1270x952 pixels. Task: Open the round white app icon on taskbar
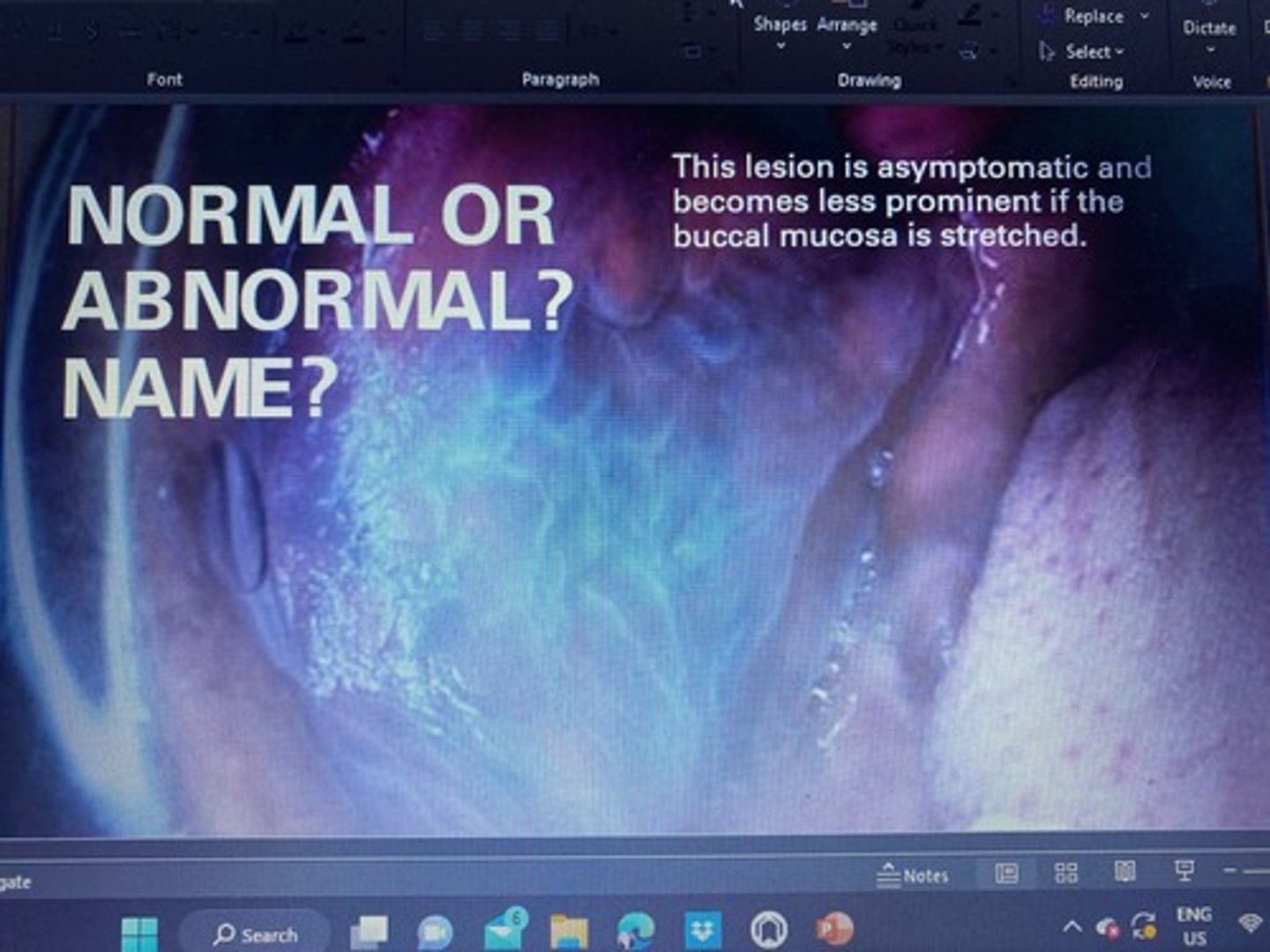click(768, 929)
